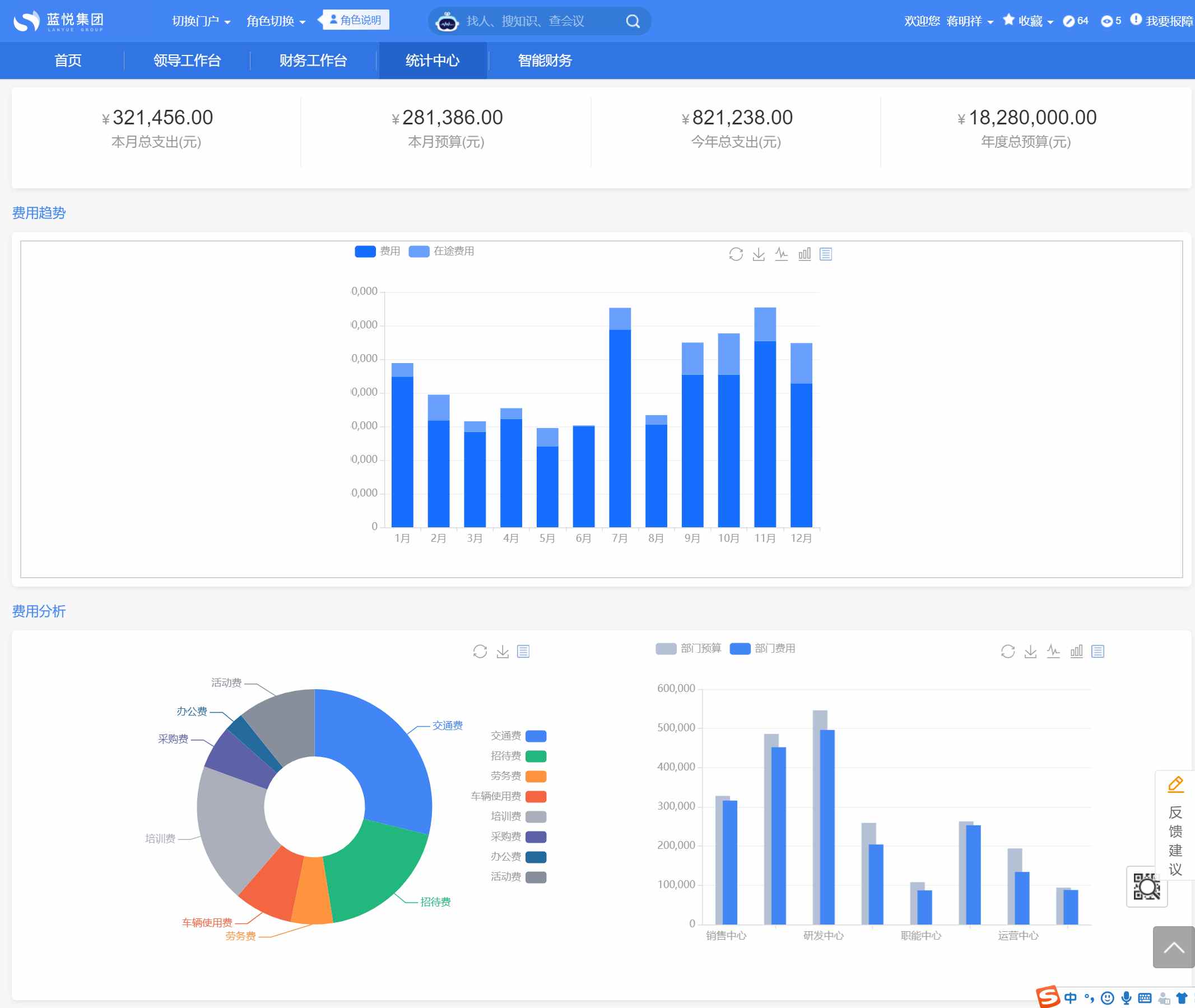This screenshot has width=1195, height=1008.
Task: Toggle 交通费 in pie legend
Action: pos(519,736)
